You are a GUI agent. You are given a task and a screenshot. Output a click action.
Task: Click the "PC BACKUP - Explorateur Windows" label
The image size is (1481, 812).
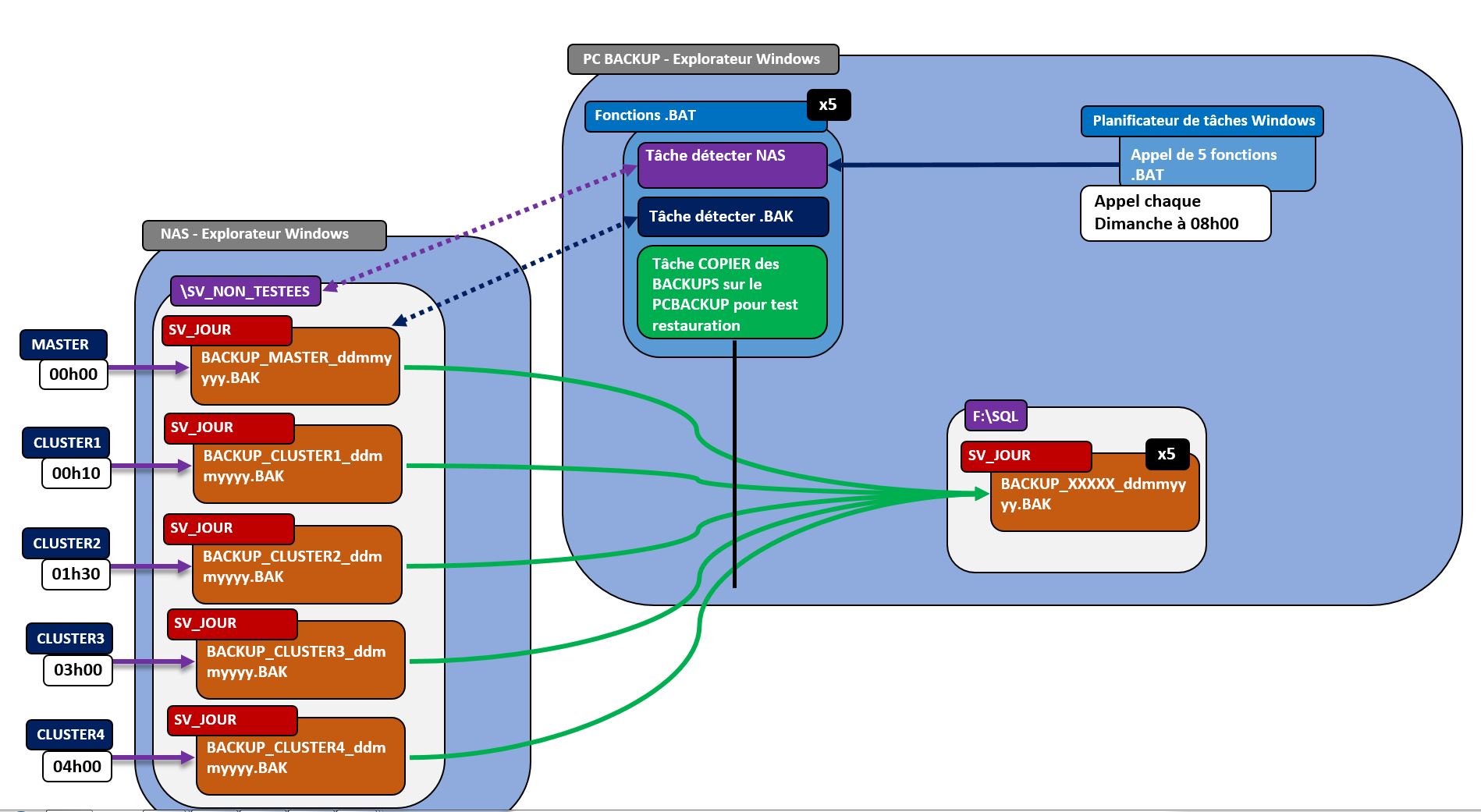(702, 59)
